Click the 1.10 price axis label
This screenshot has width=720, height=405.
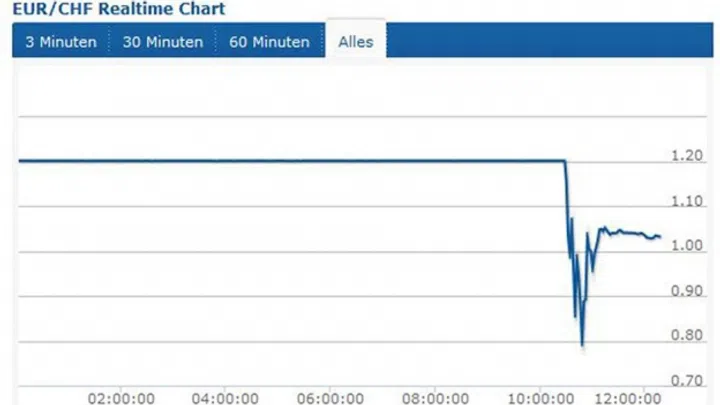click(x=687, y=201)
